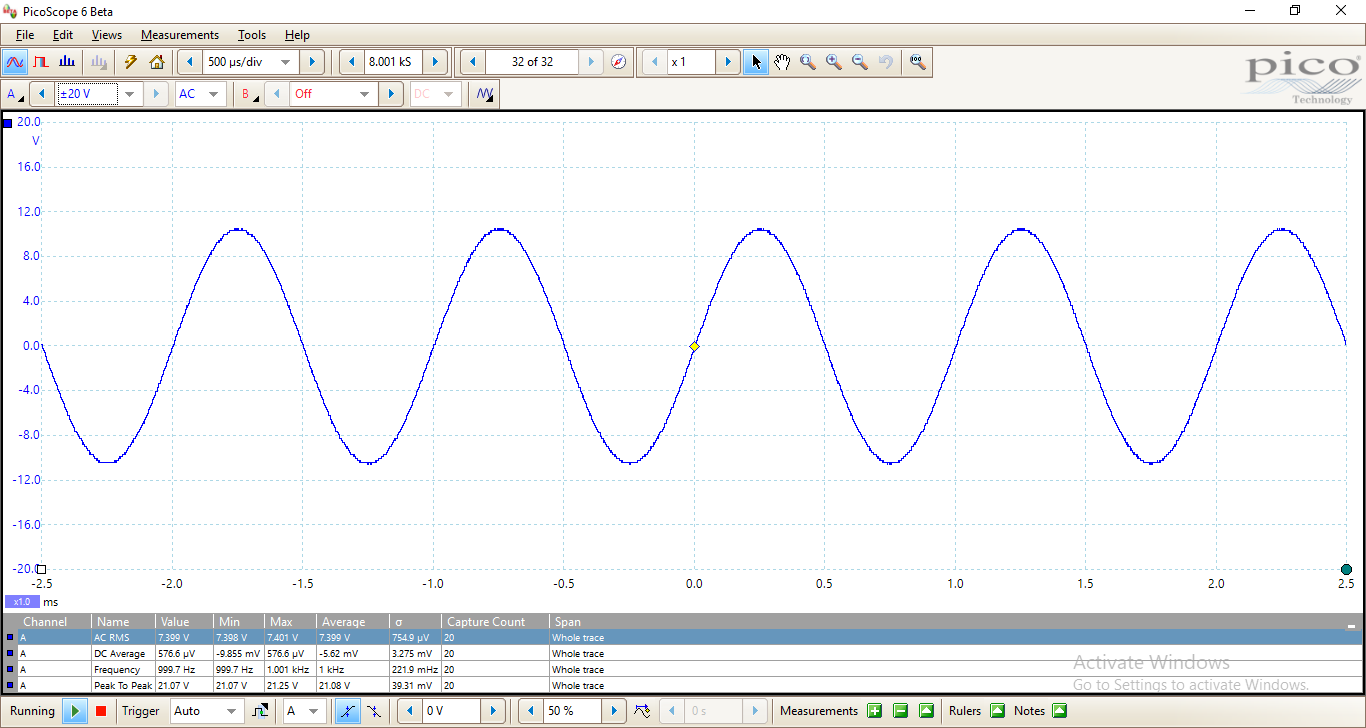
Task: Open the buffer navigator compass icon
Action: coord(619,62)
